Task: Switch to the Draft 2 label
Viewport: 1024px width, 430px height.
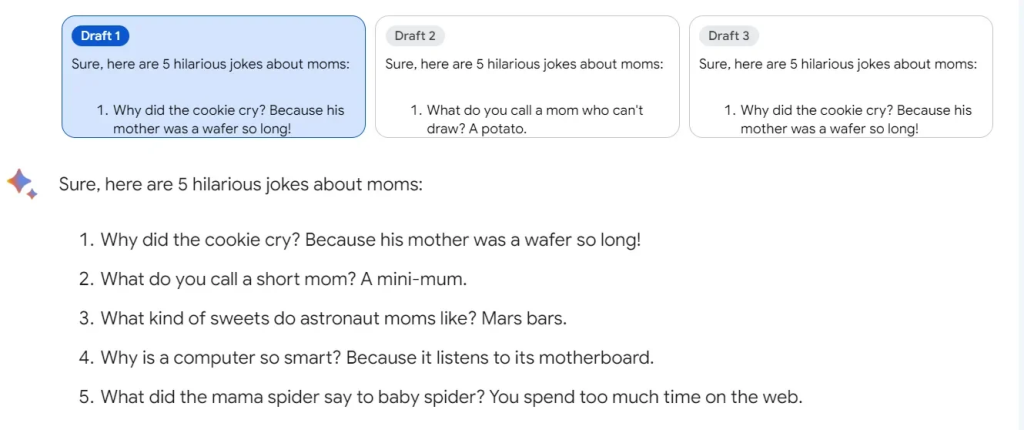Action: coord(414,36)
